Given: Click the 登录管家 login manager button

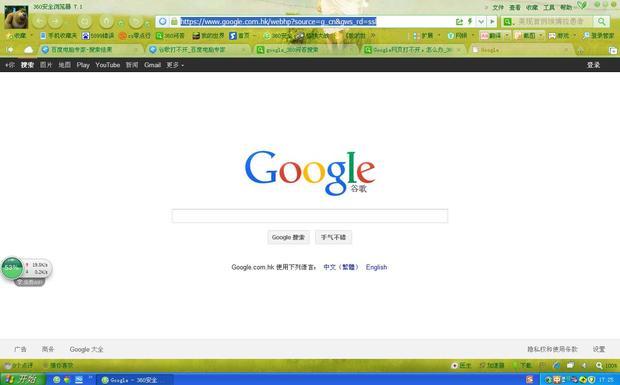Looking at the screenshot, I should point(599,36).
